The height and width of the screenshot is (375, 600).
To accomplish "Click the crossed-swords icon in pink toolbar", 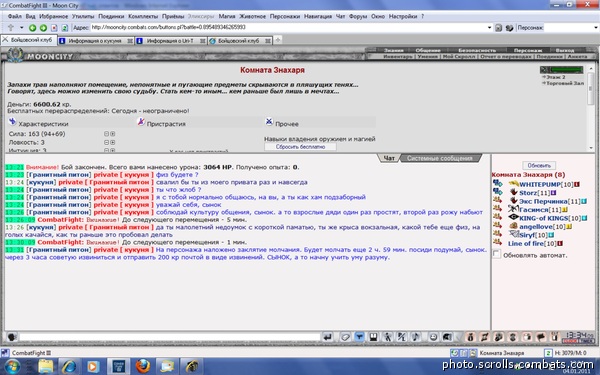I will [484, 337].
